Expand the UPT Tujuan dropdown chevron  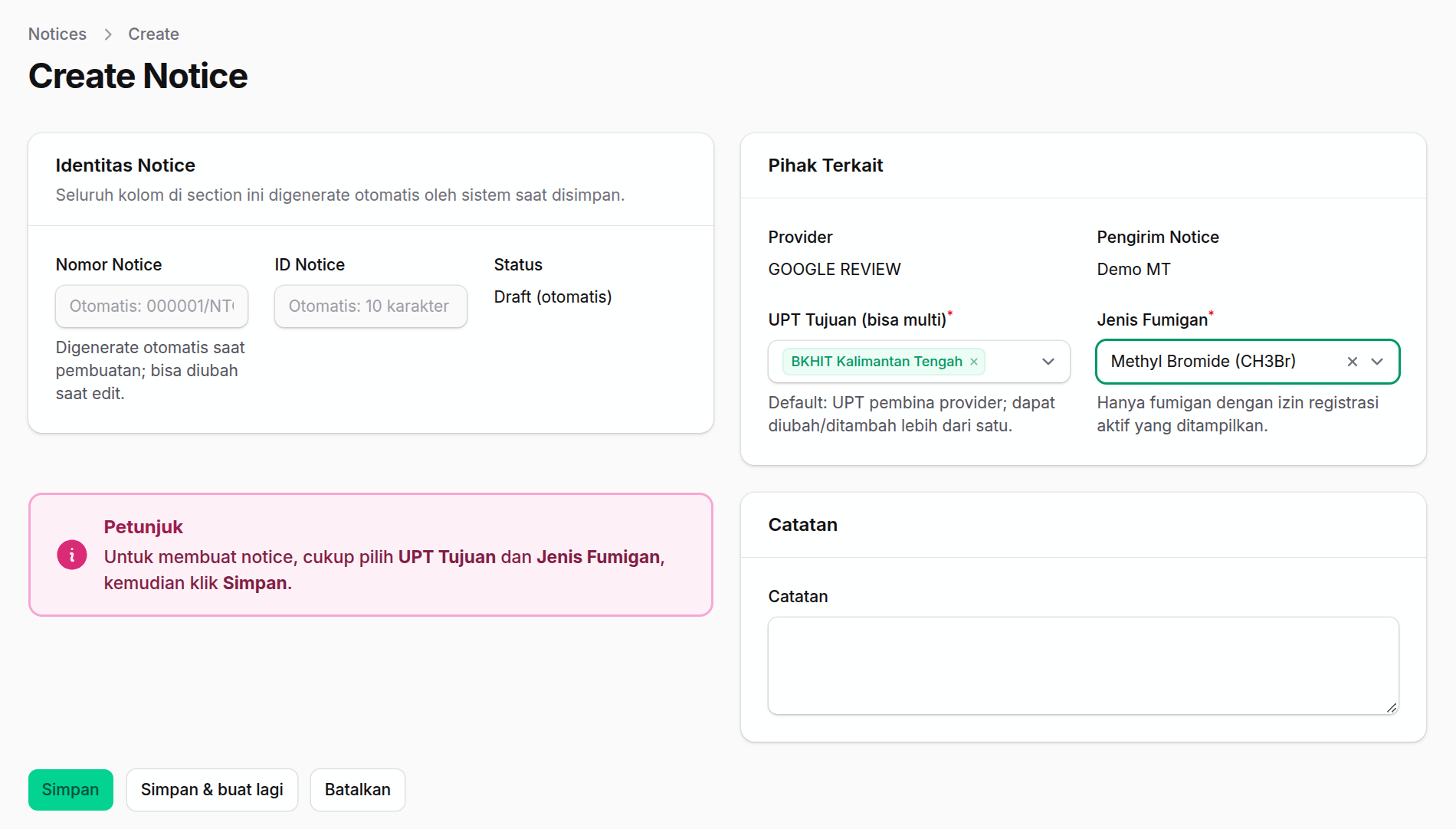1048,362
